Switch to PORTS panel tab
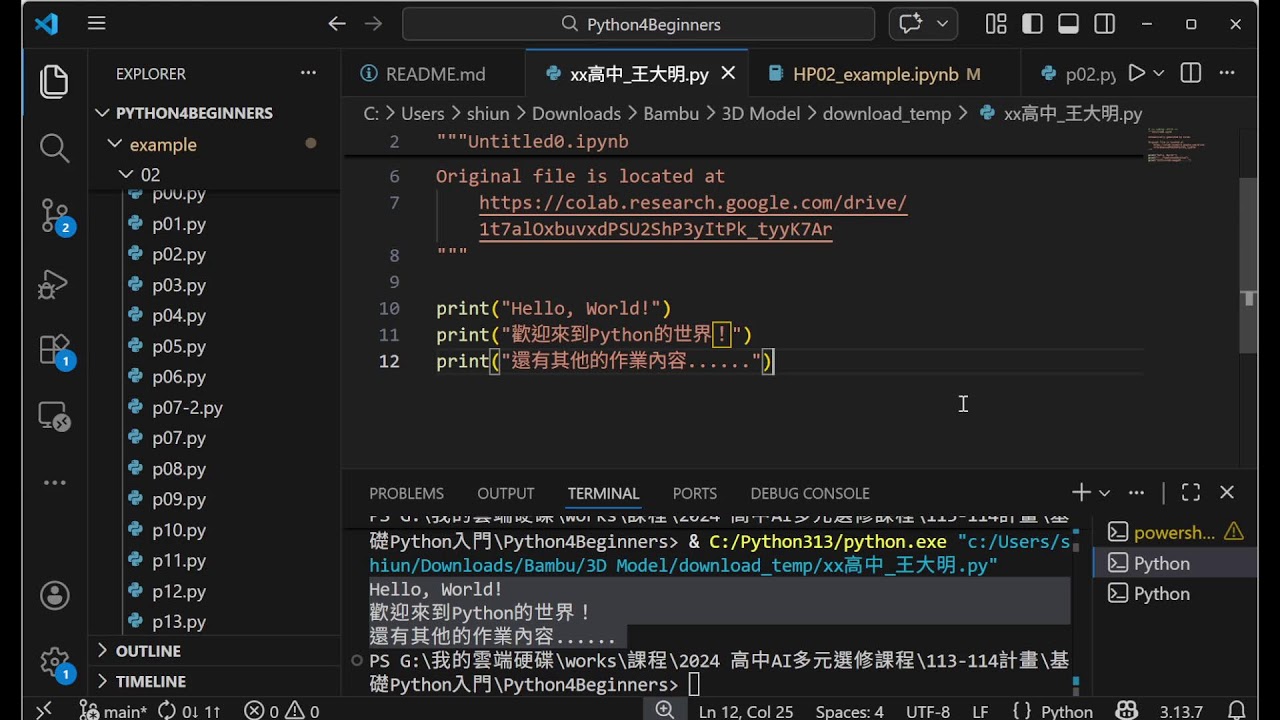Image resolution: width=1280 pixels, height=720 pixels. [695, 493]
